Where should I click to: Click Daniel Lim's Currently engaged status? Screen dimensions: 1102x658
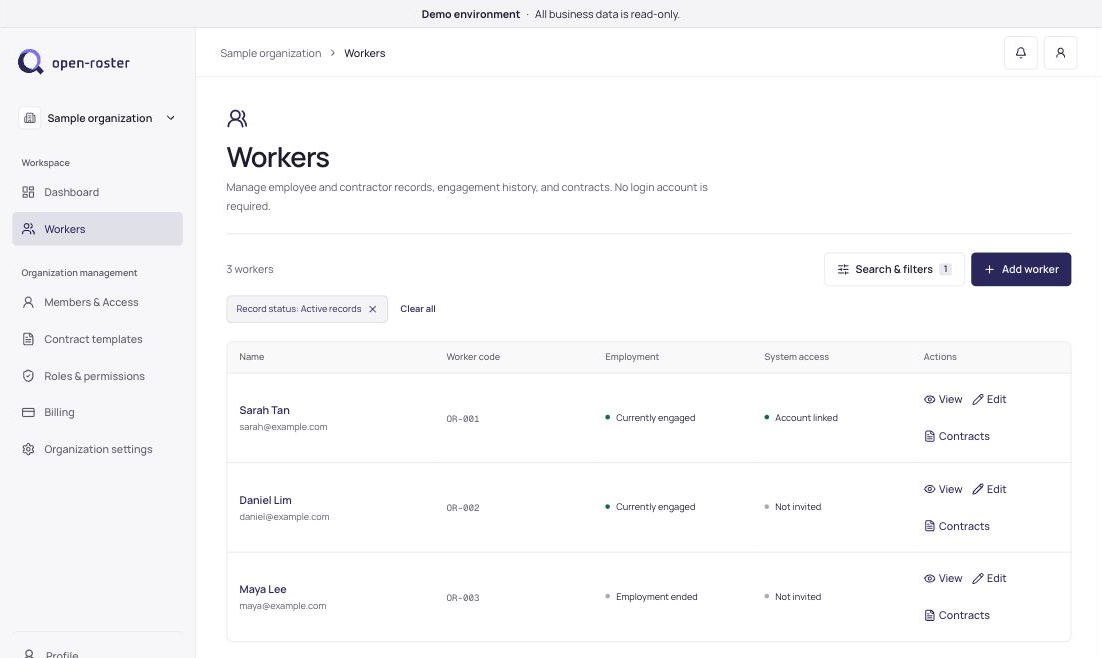coord(650,507)
